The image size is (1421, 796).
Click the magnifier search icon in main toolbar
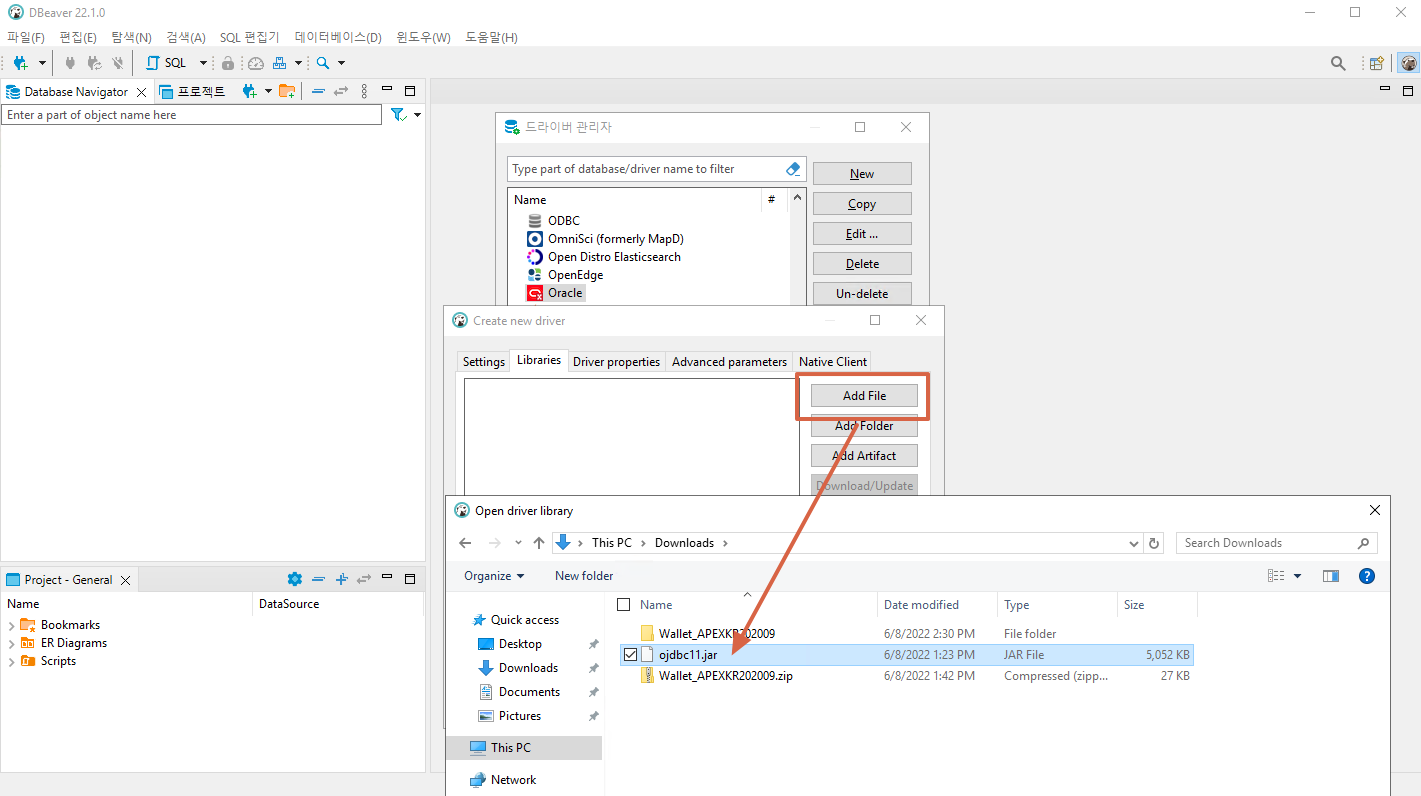323,63
